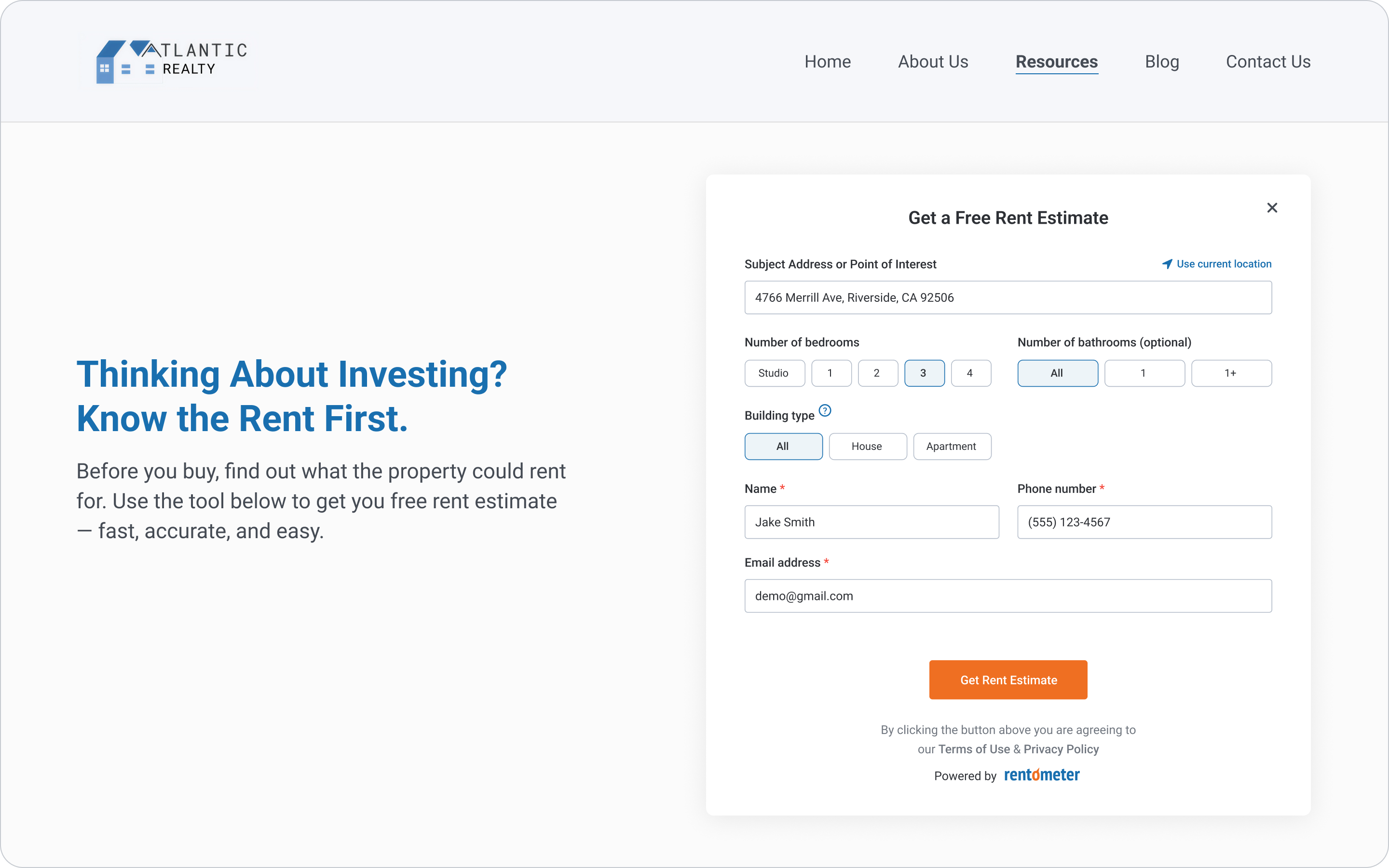Close the rent estimate form
This screenshot has width=1389, height=868.
(x=1272, y=208)
